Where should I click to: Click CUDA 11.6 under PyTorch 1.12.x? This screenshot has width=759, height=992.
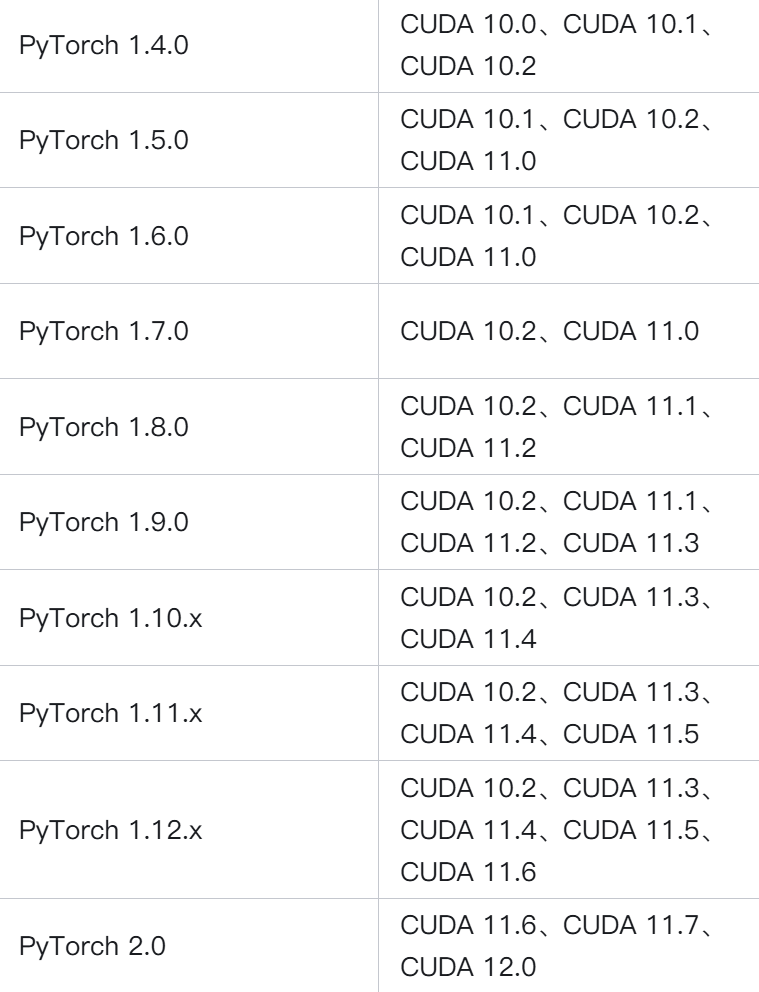pos(468,872)
